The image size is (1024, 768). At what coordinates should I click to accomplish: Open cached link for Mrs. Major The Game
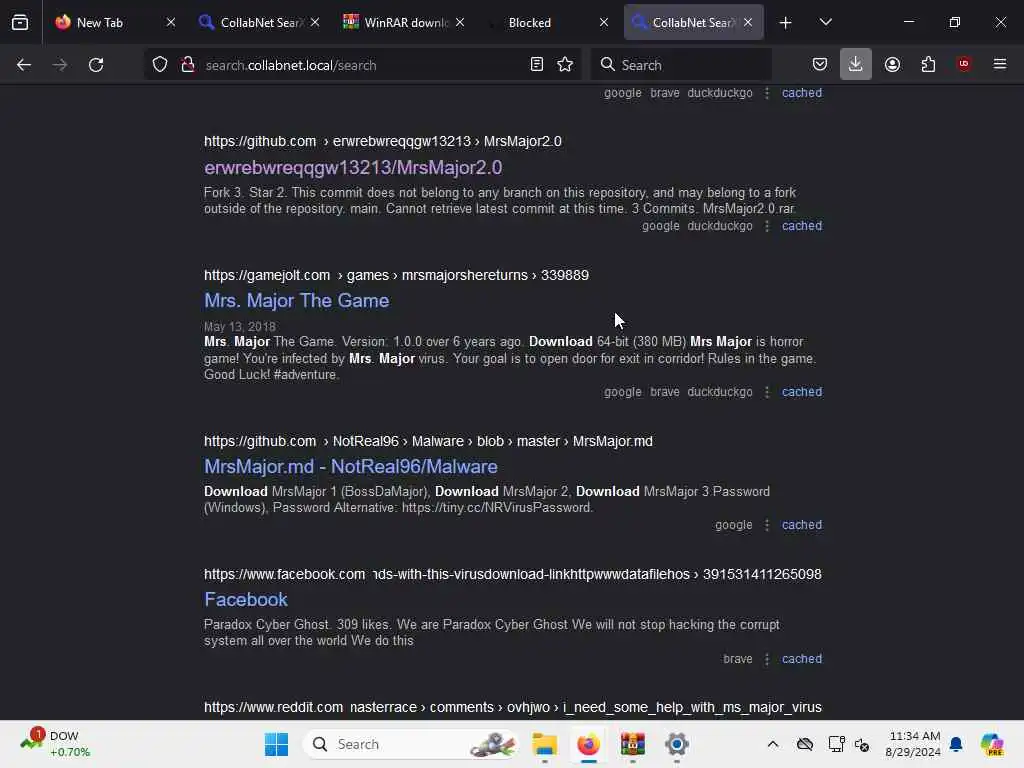point(802,392)
